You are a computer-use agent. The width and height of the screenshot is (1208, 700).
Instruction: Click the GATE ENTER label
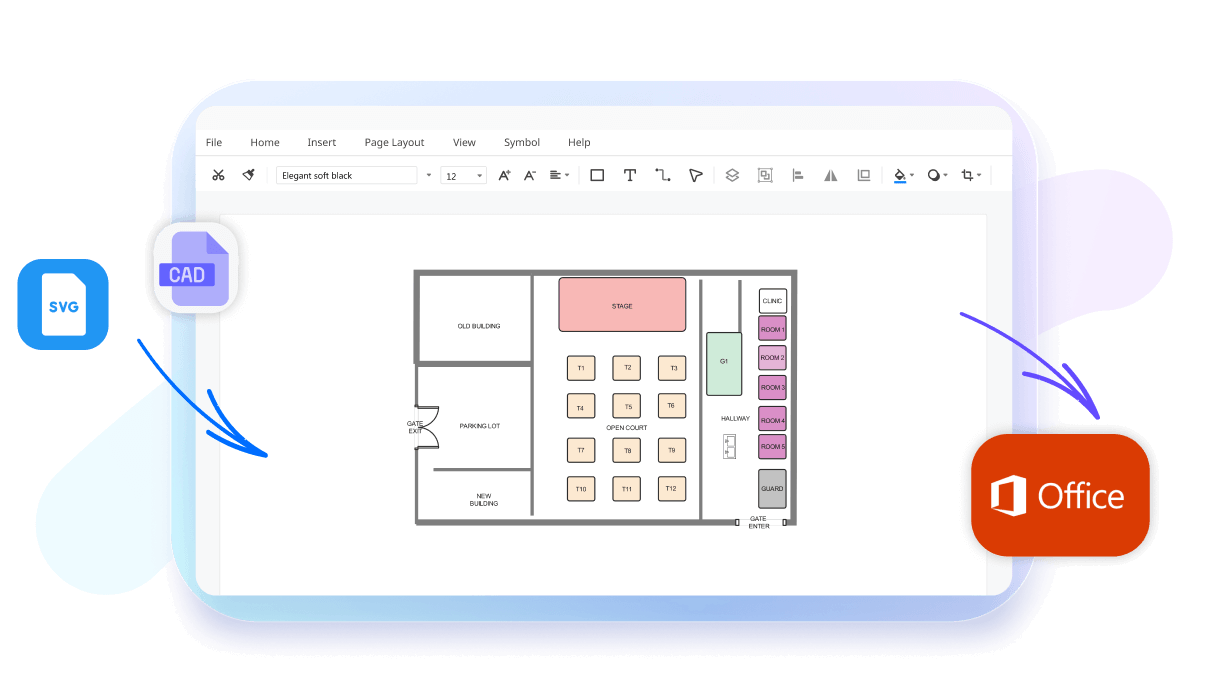(759, 522)
